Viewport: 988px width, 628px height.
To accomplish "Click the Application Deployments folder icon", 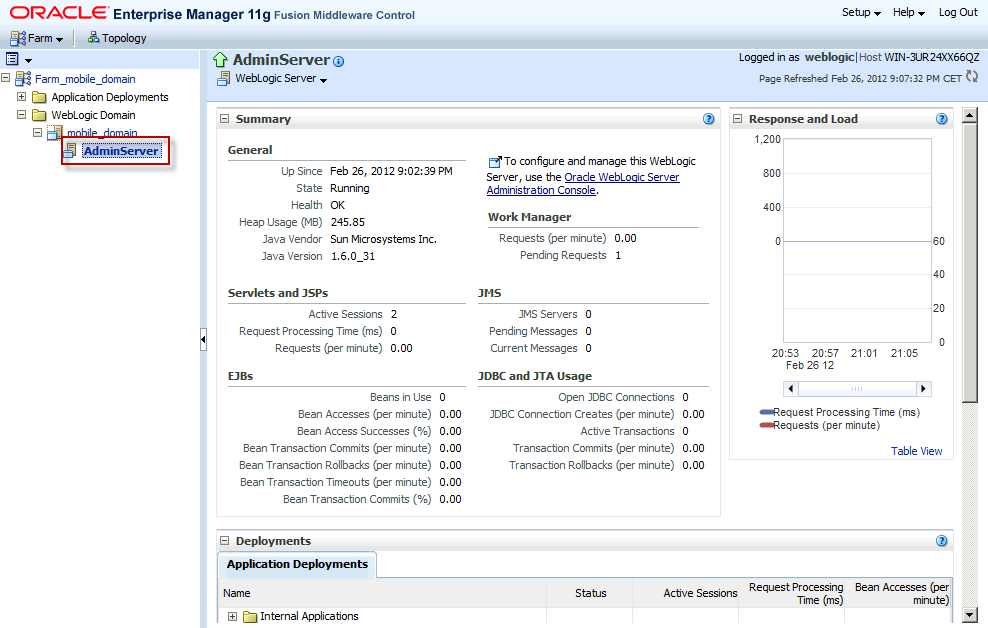I will pyautogui.click(x=39, y=97).
